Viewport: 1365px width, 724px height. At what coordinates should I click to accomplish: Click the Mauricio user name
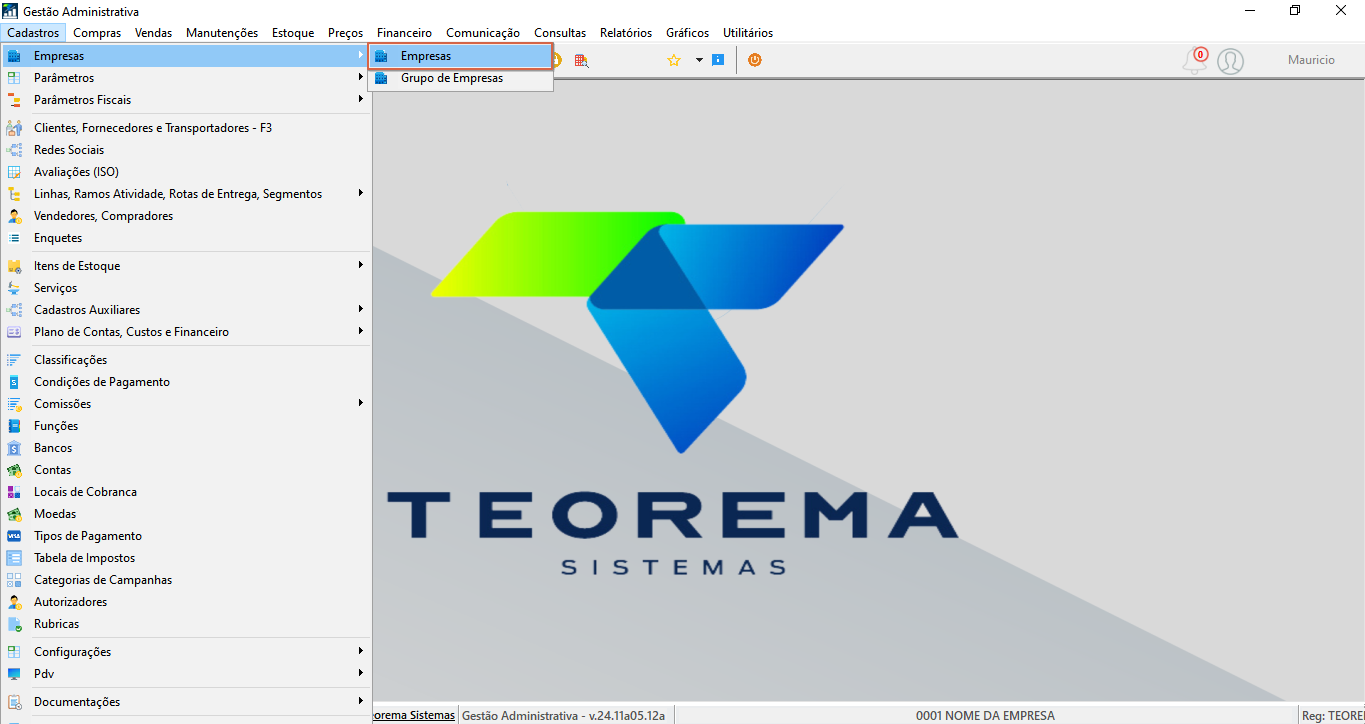(1311, 60)
